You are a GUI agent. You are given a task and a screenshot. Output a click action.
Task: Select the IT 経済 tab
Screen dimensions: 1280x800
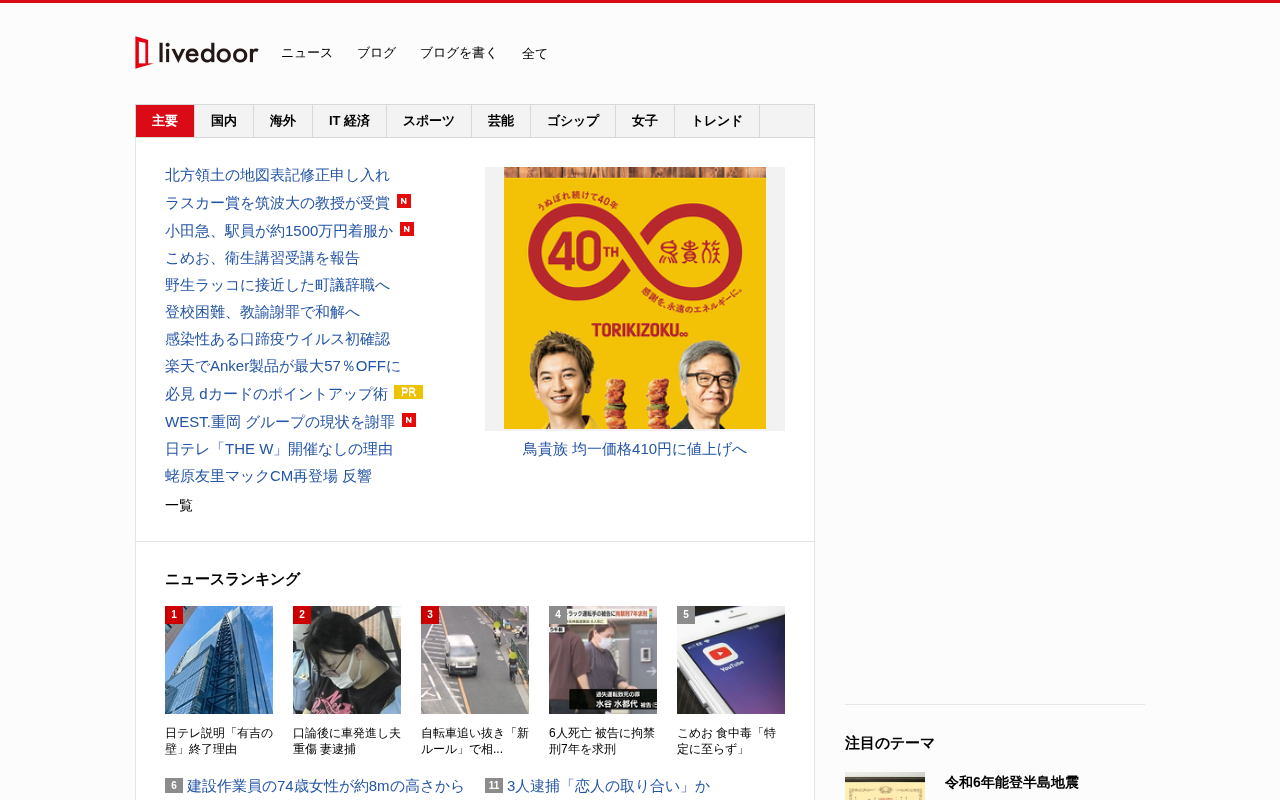click(x=350, y=121)
